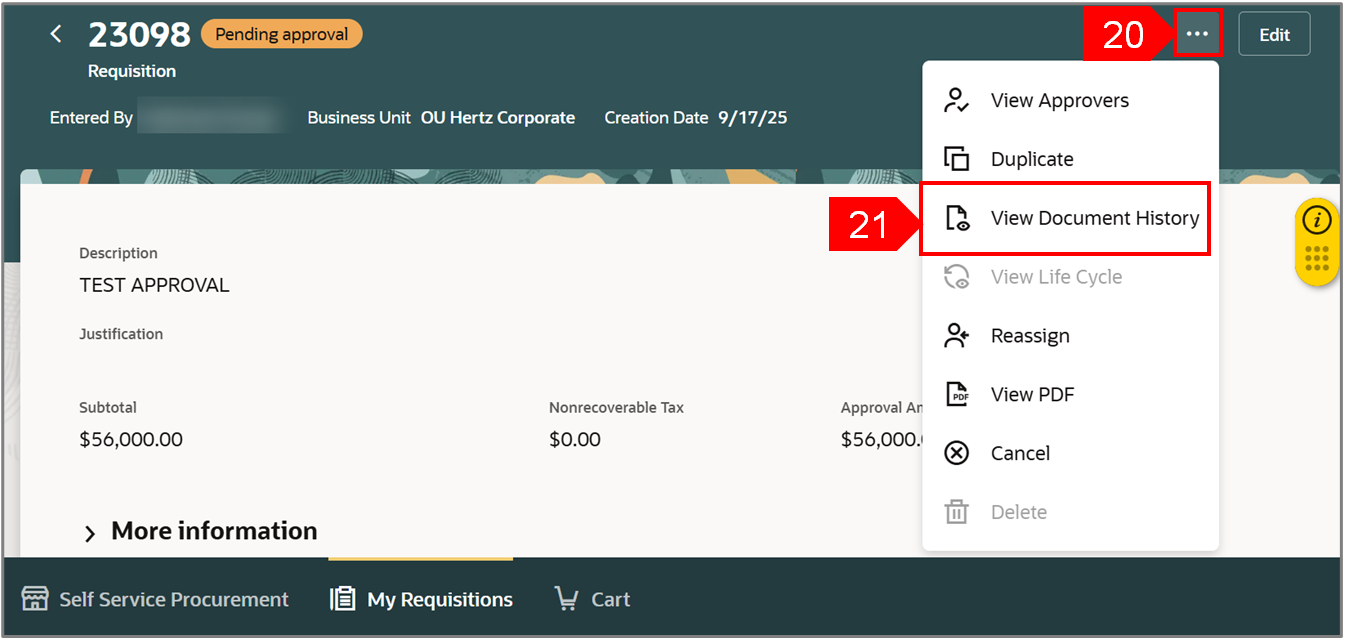Click the Pending approval status badge

[x=281, y=34]
